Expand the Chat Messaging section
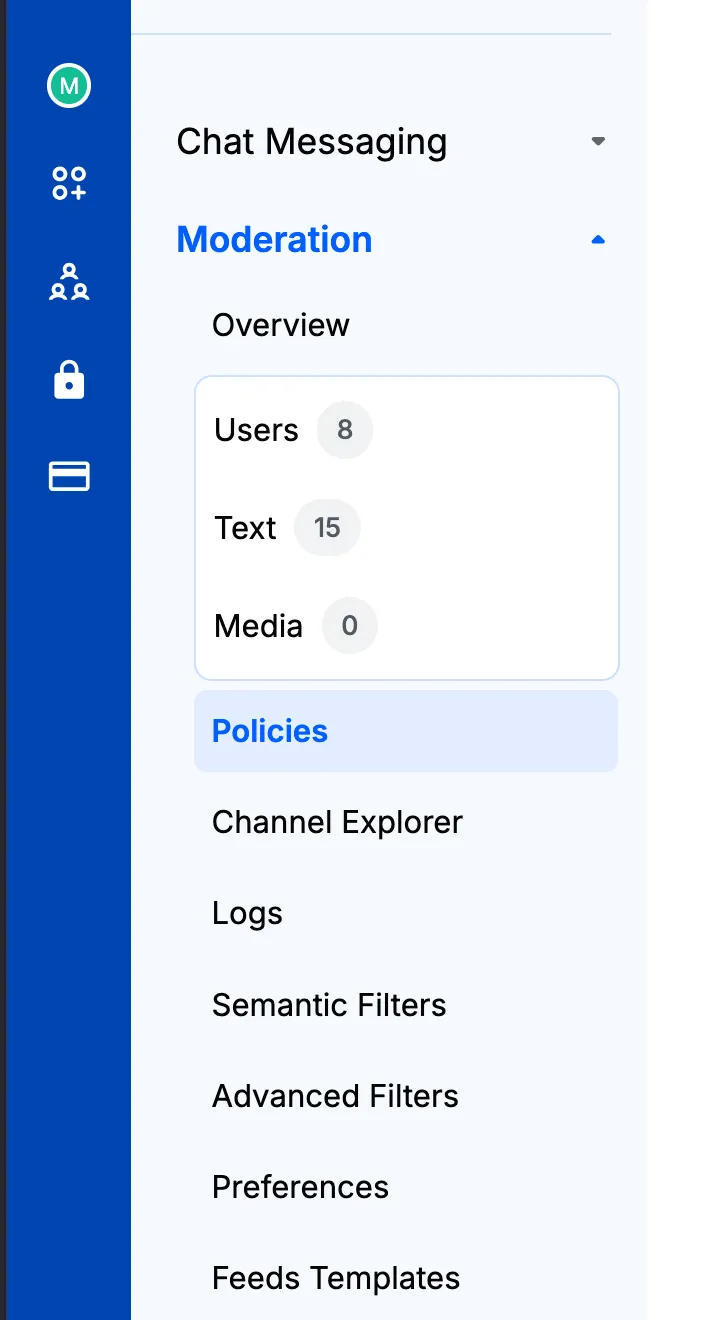Screen dimensions: 724x1320 311,141
